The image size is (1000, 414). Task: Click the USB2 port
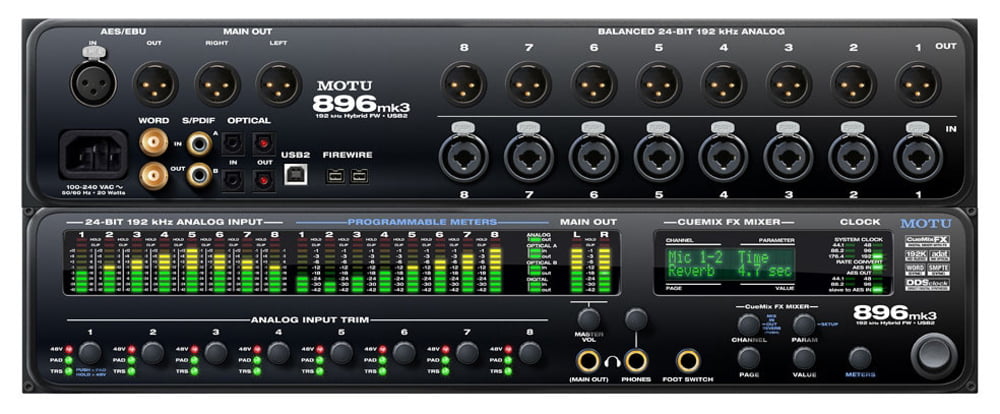(x=295, y=174)
